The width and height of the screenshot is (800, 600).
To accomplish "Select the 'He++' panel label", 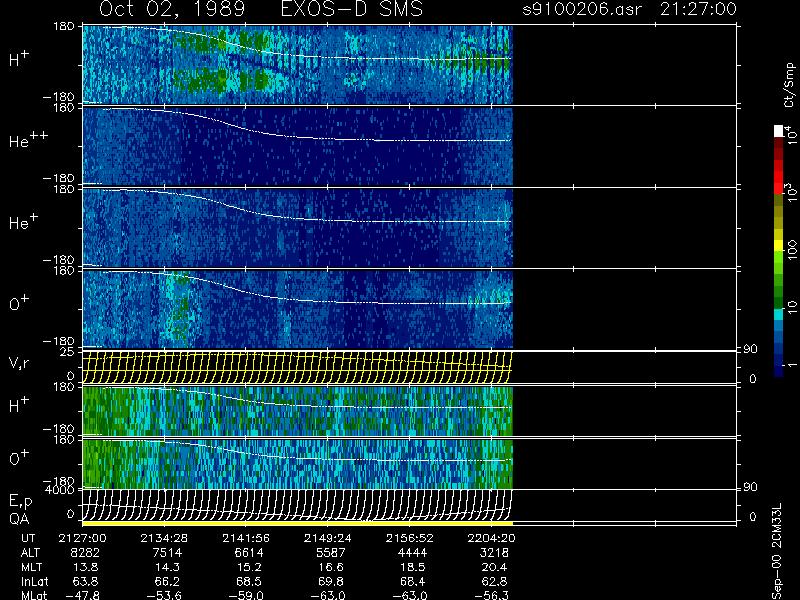I will point(29,140).
